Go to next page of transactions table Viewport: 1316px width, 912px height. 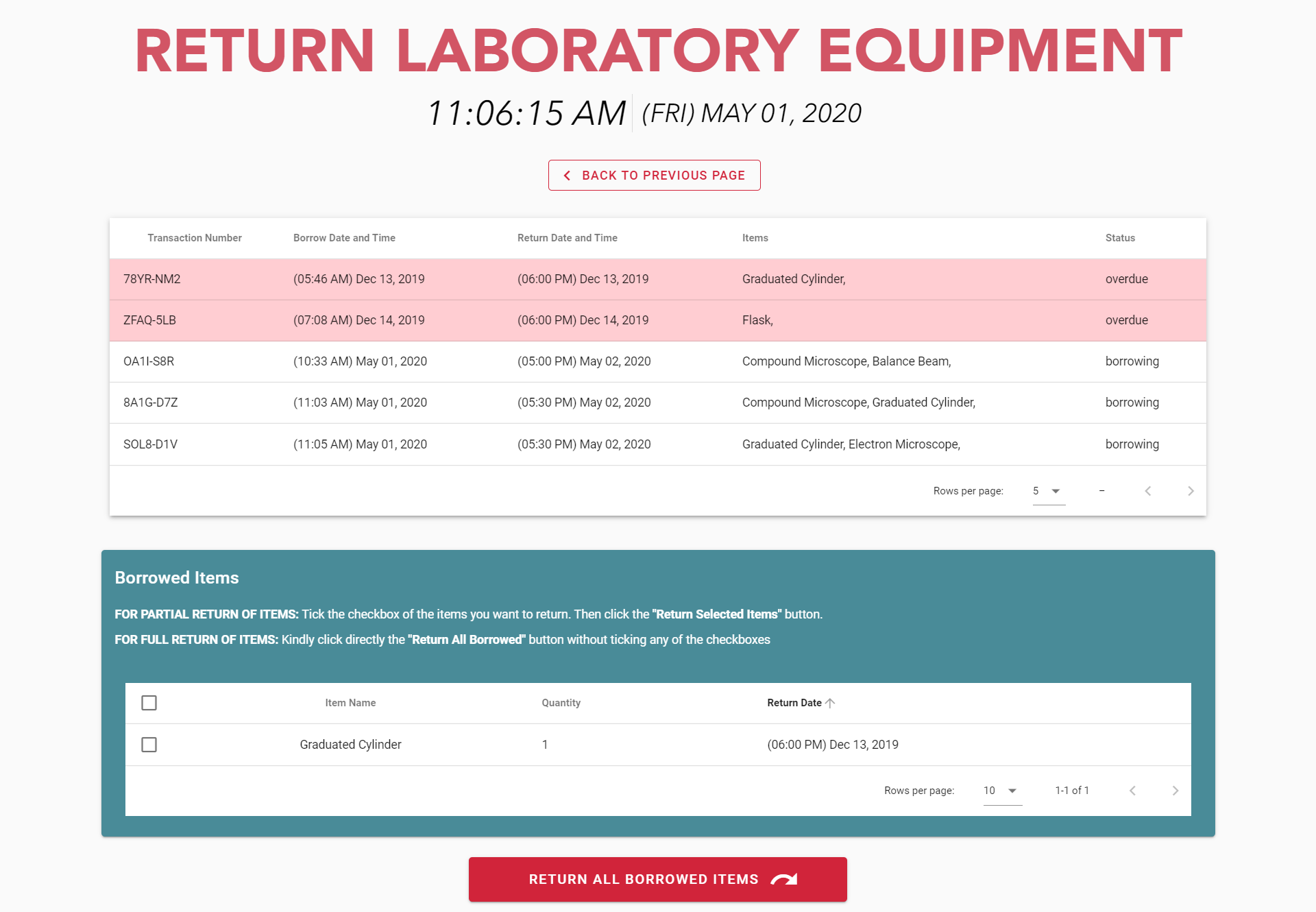tap(1191, 491)
